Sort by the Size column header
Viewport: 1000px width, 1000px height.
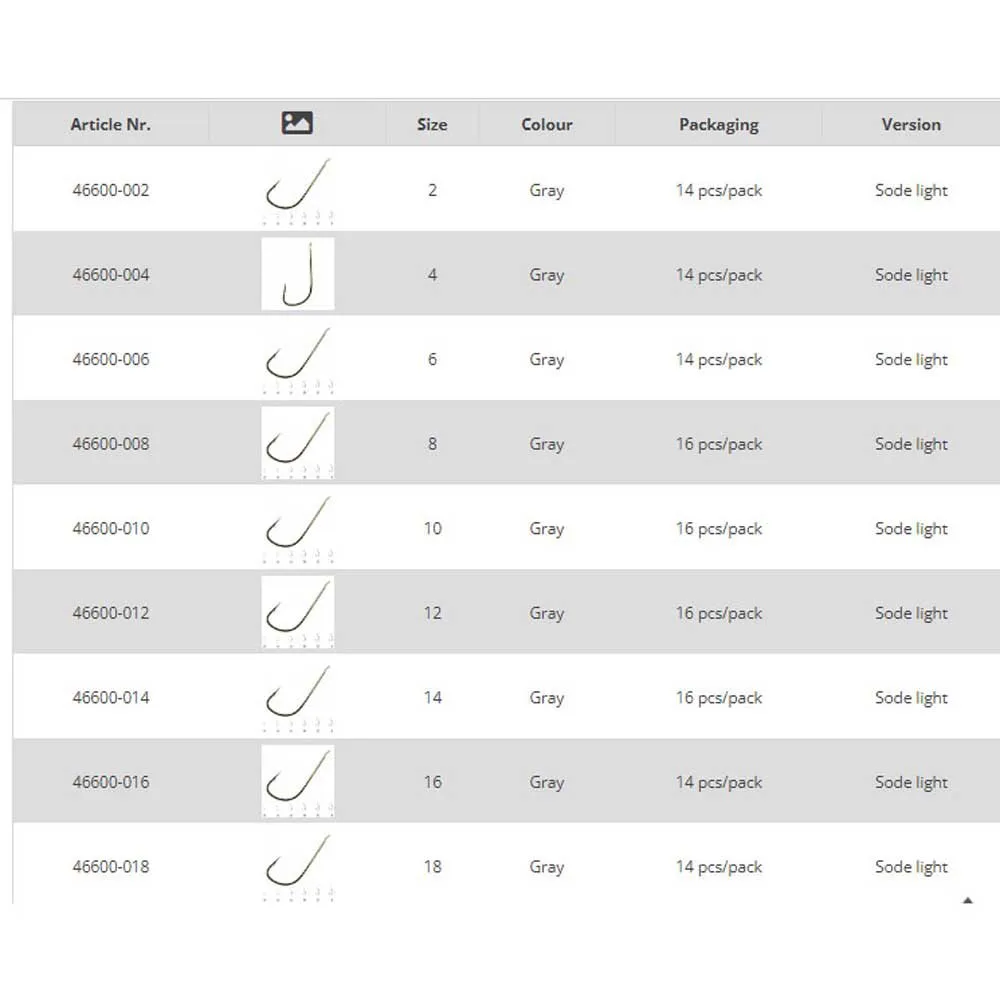[x=432, y=125]
